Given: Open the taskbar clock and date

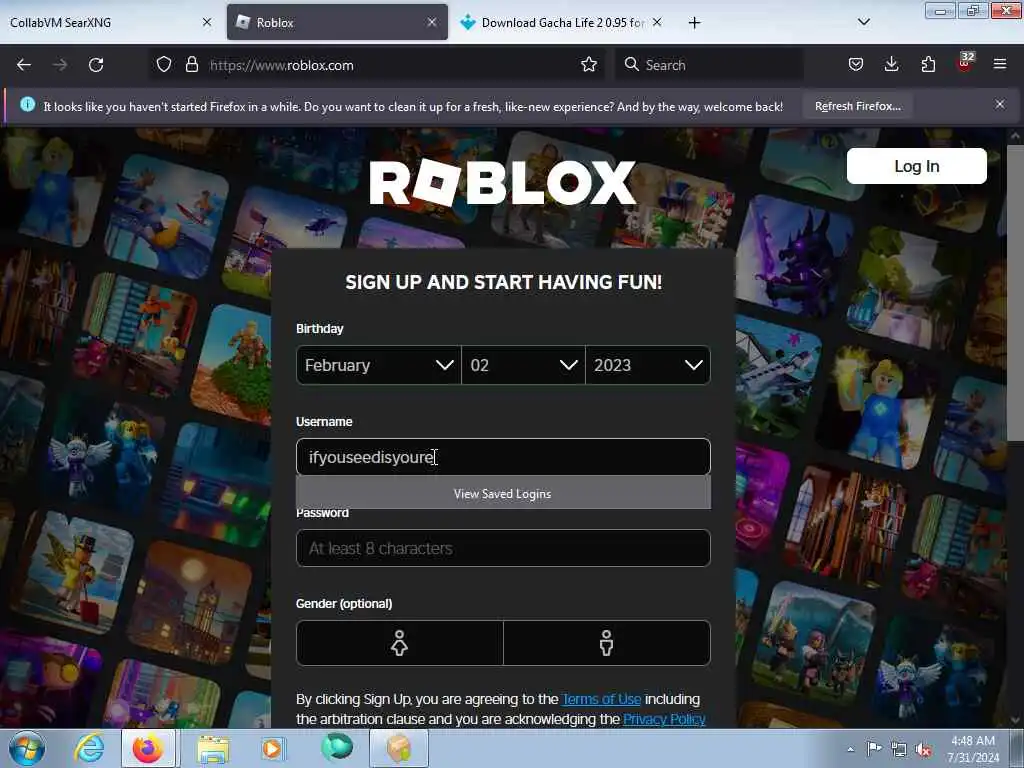Looking at the screenshot, I should [x=973, y=749].
